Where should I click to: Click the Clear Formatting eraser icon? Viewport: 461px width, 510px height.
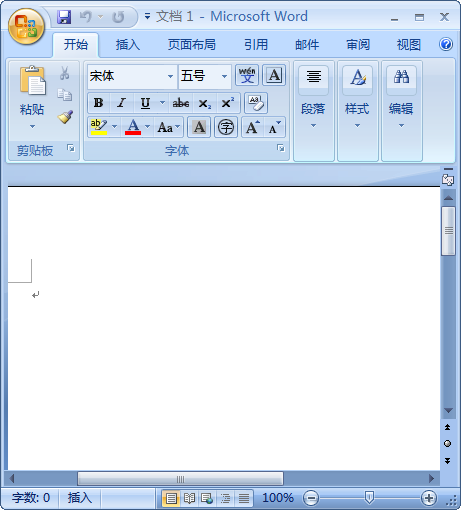coord(256,103)
